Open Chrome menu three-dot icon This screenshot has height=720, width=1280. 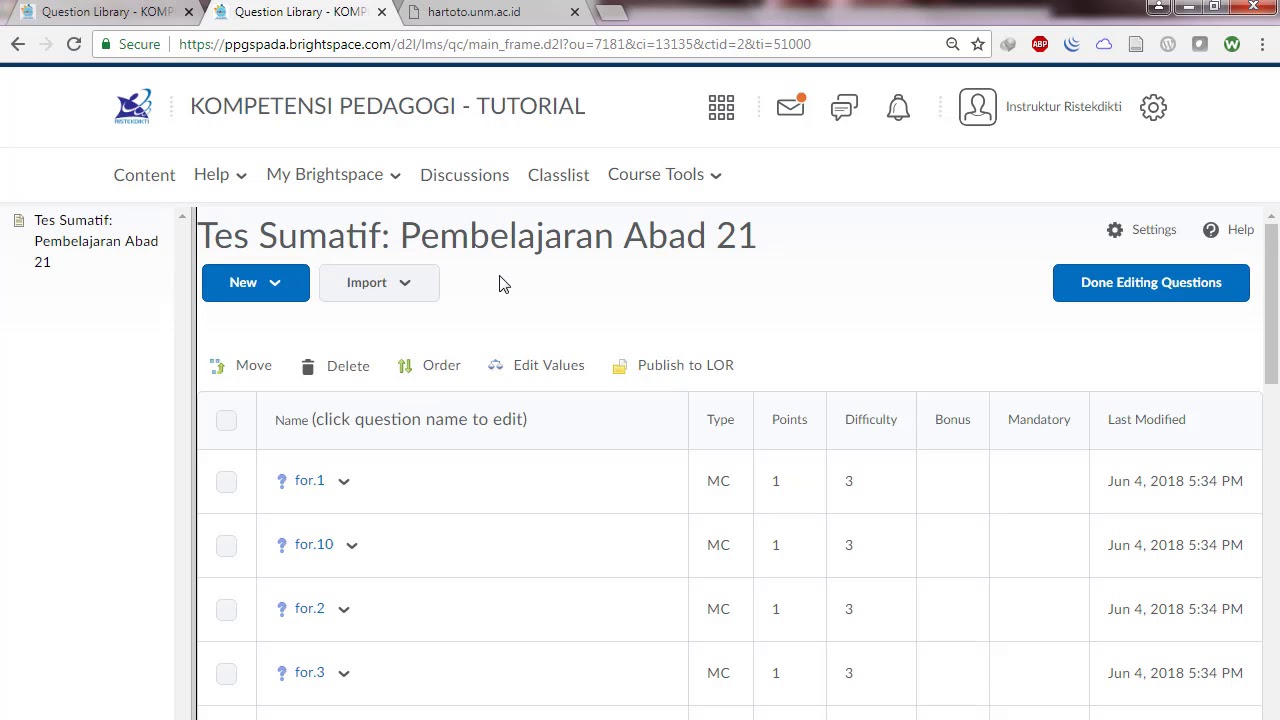tap(1263, 44)
